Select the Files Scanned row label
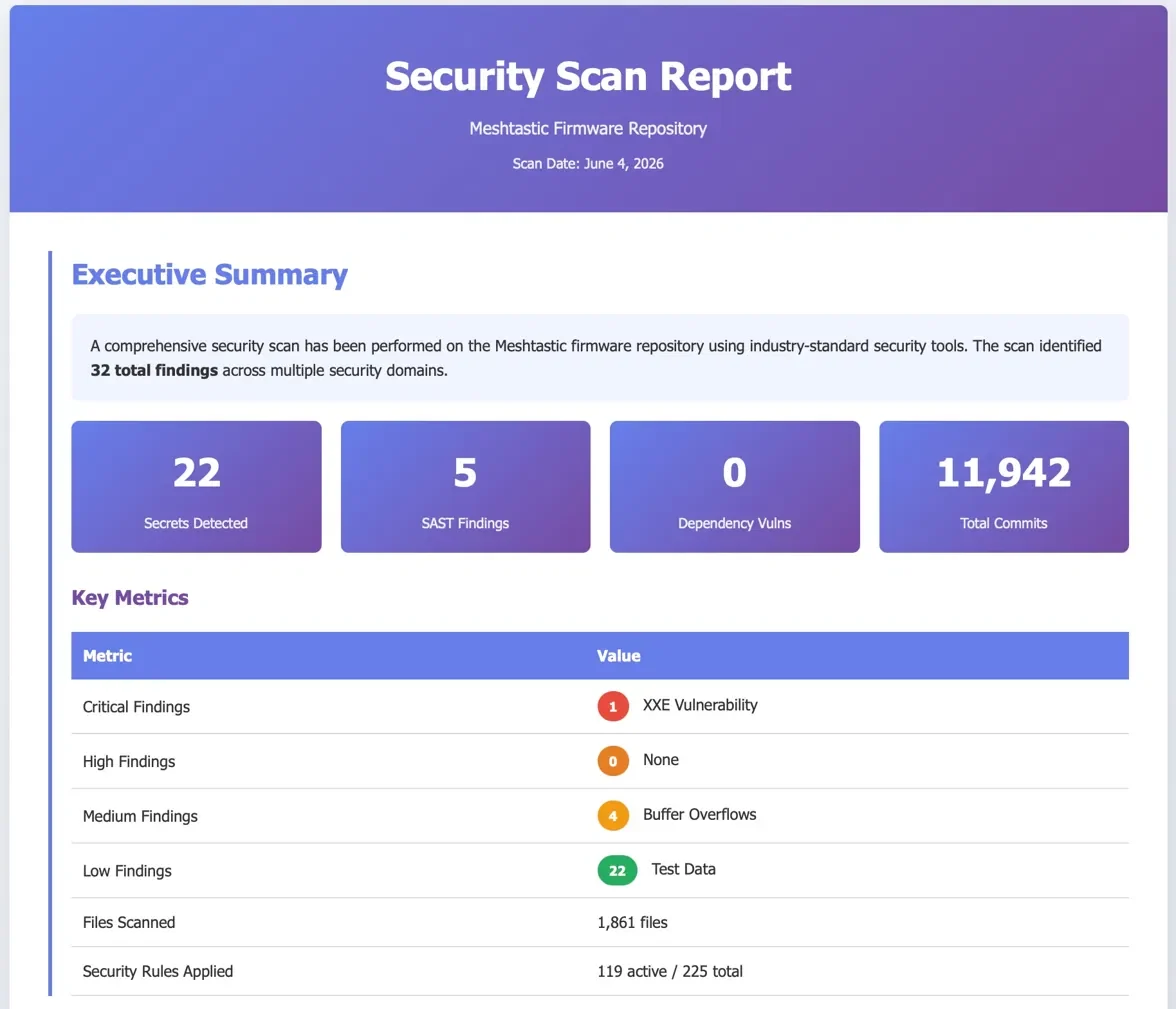 (x=129, y=923)
